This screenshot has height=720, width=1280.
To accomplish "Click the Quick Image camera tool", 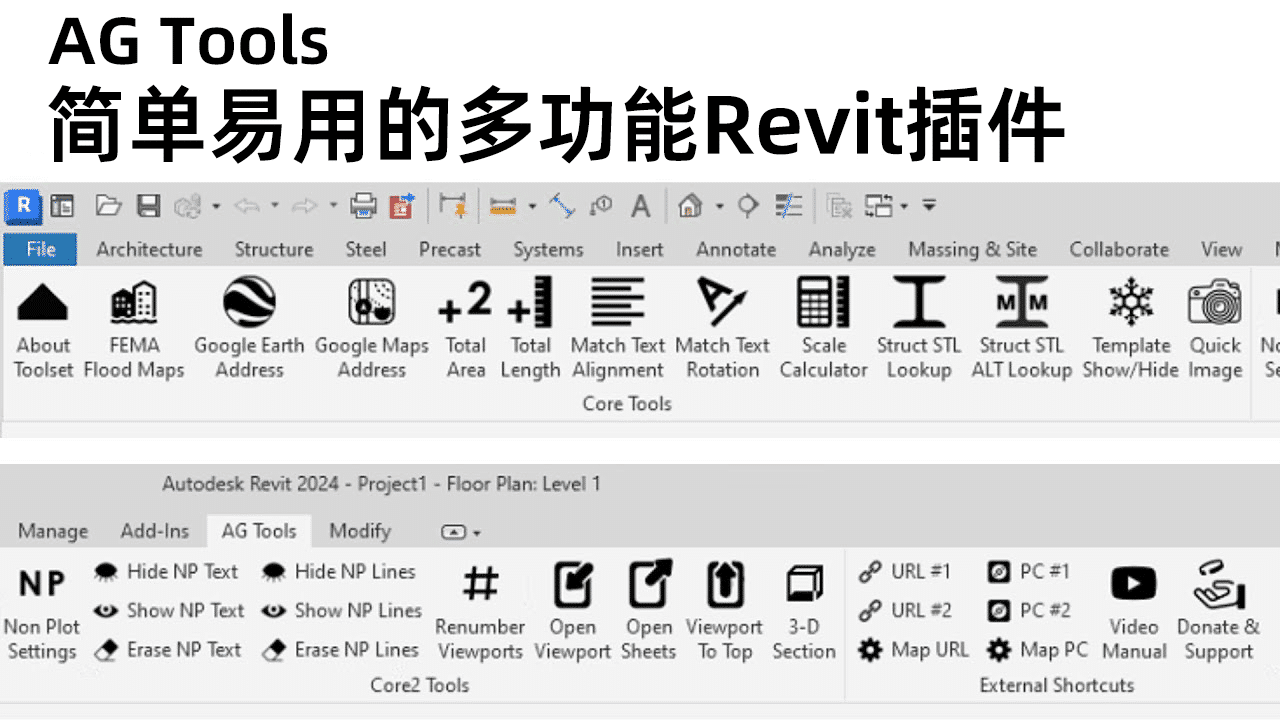I will [x=1215, y=330].
